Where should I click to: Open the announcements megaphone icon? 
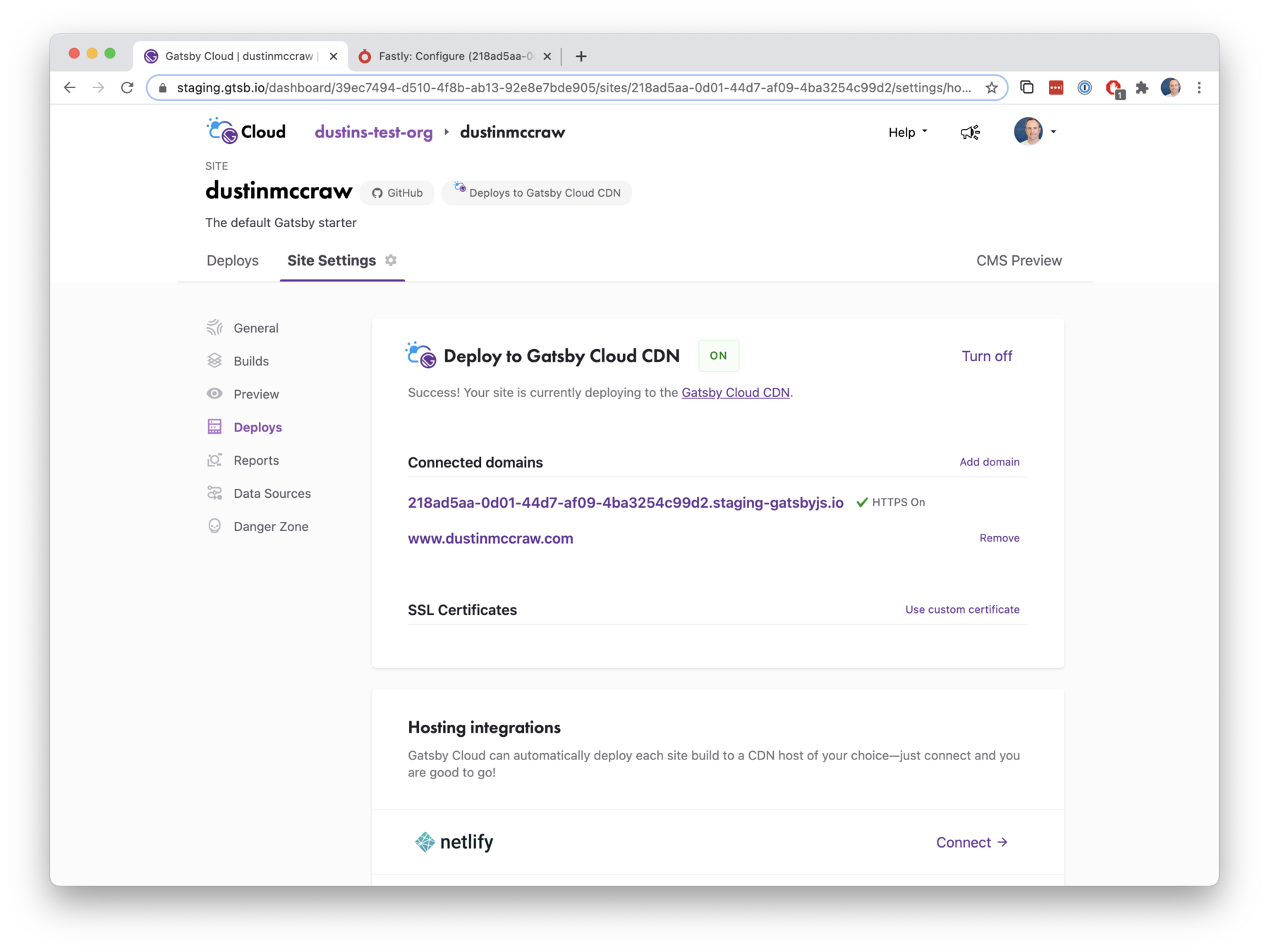(x=970, y=132)
